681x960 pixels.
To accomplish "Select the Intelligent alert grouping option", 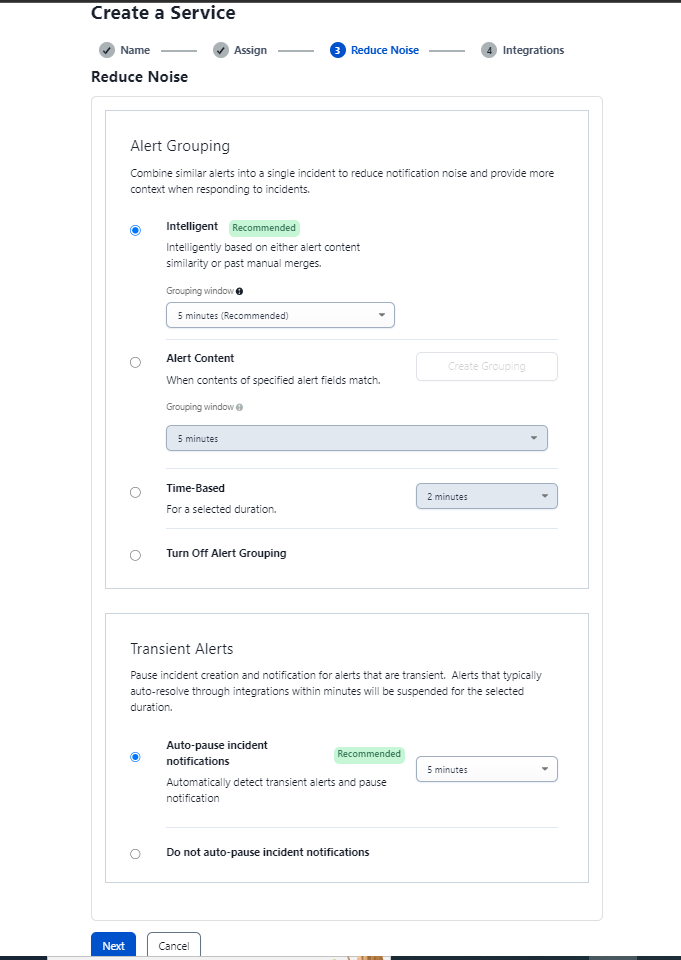I will [136, 230].
